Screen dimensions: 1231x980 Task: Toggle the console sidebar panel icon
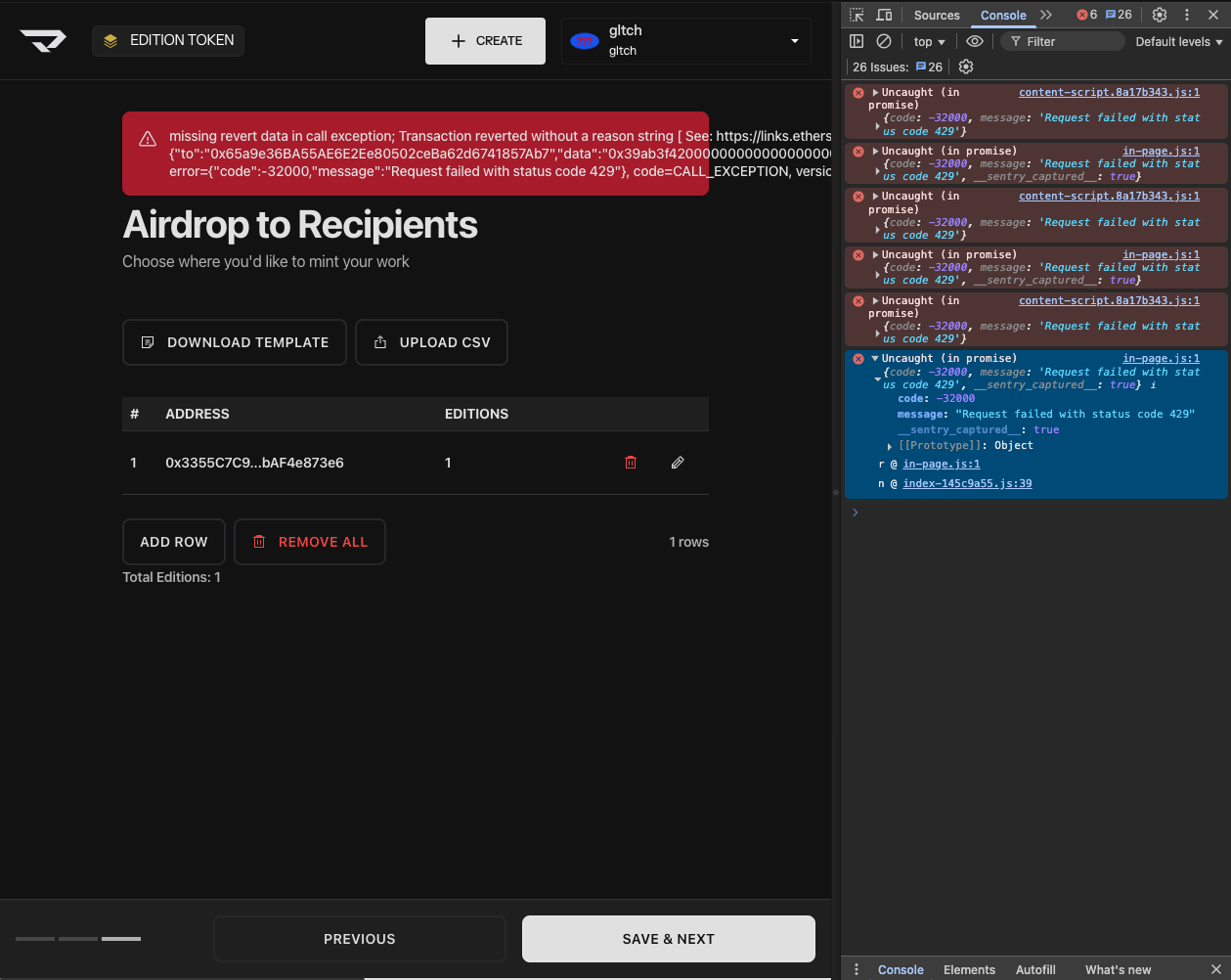pyautogui.click(x=857, y=41)
